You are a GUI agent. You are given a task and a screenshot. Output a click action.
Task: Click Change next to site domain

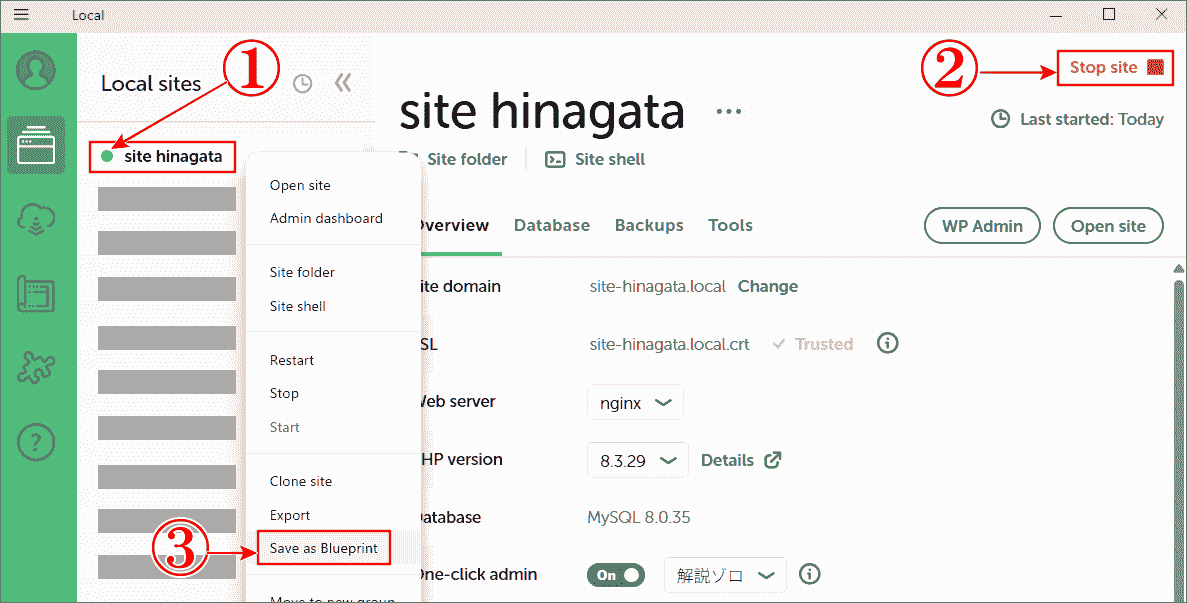pos(768,287)
